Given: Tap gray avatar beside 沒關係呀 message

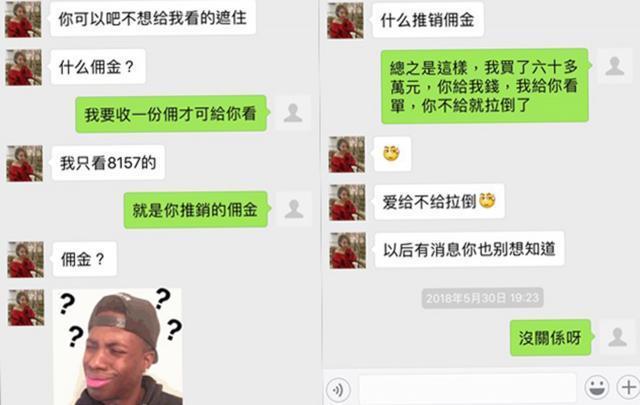Looking at the screenshot, I should (x=617, y=337).
